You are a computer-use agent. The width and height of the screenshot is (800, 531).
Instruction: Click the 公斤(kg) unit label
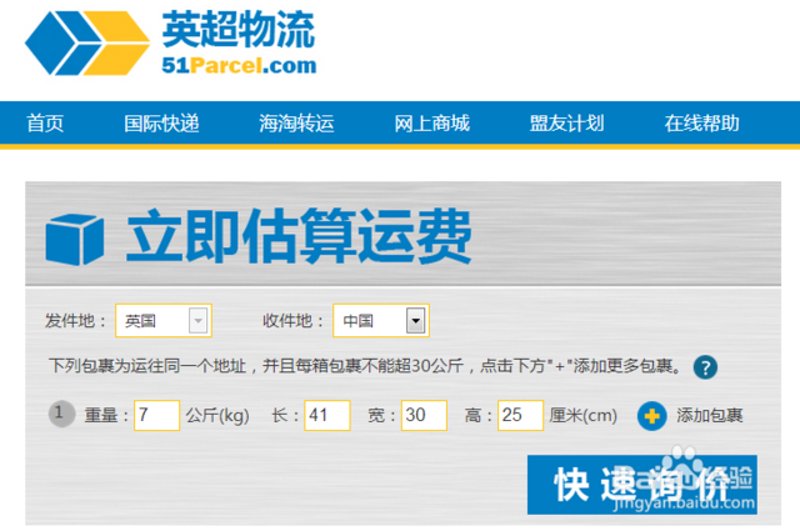tap(217, 416)
